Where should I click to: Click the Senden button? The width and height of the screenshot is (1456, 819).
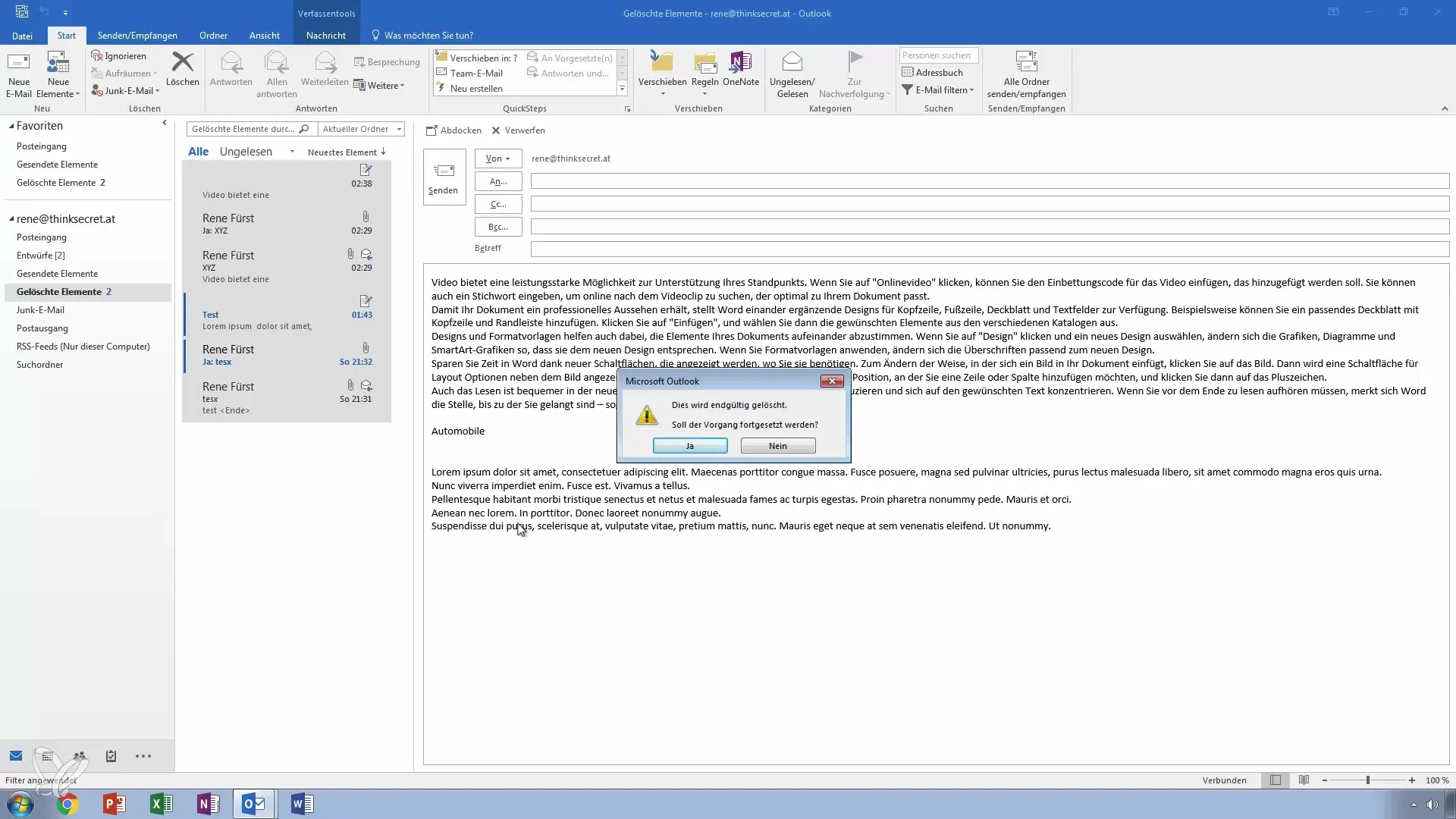tap(444, 177)
